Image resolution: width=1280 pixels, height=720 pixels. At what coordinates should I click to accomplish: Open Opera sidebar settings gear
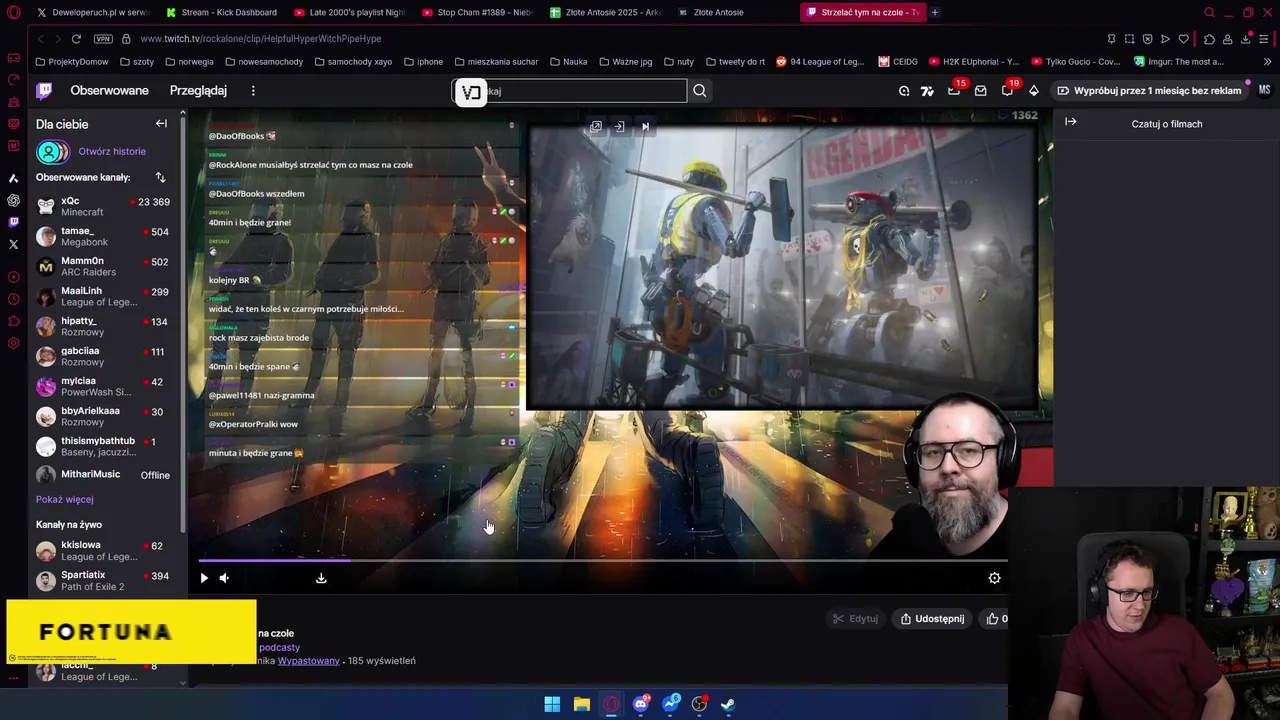(x=13, y=343)
